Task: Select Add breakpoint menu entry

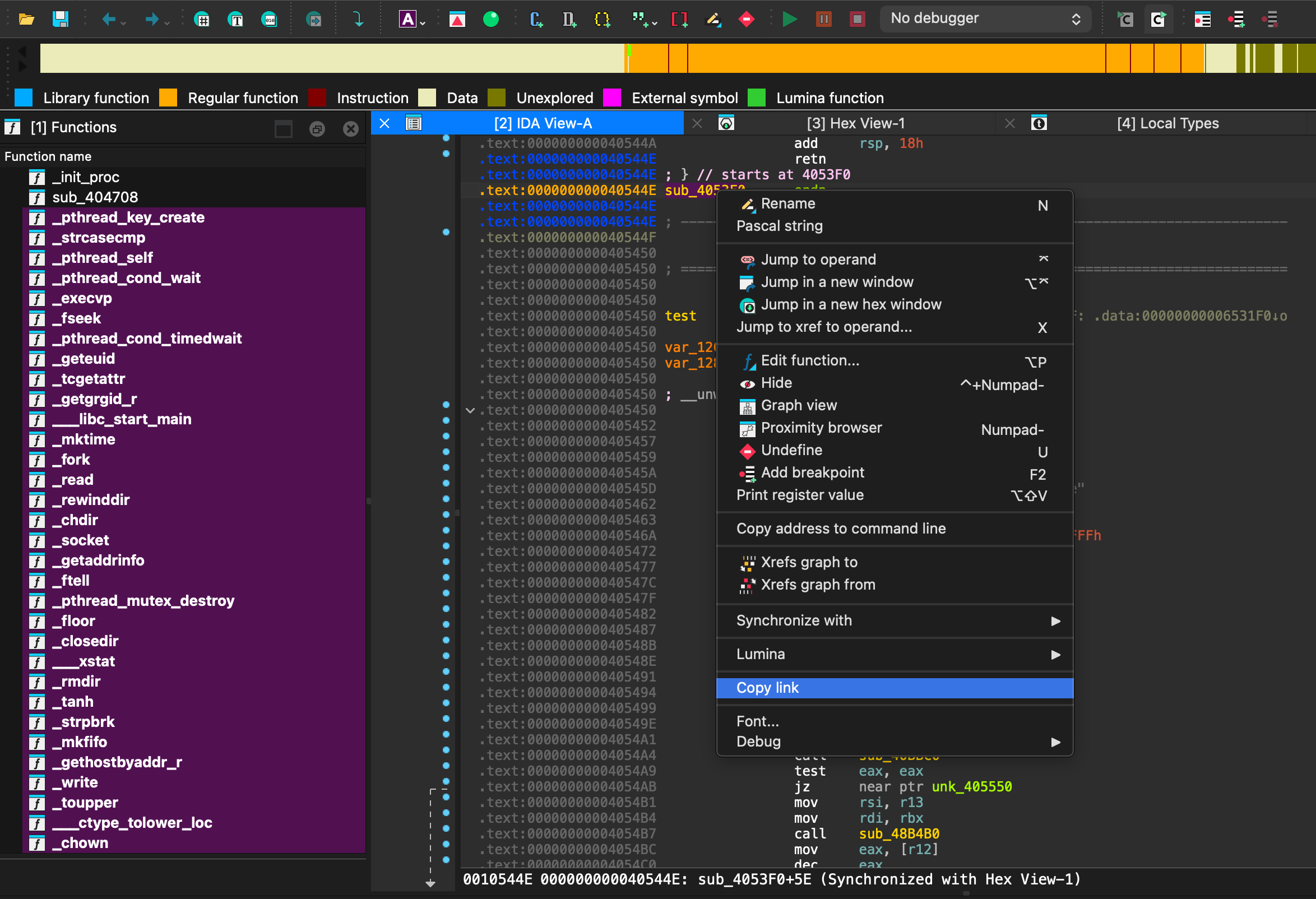Action: pyautogui.click(x=895, y=472)
